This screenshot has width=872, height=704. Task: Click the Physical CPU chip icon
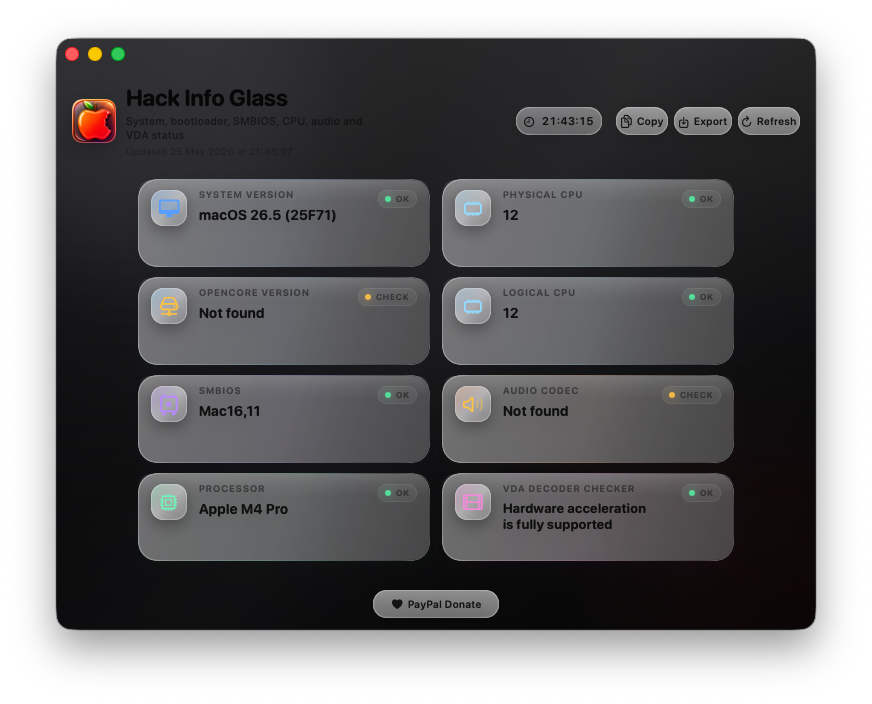click(473, 208)
